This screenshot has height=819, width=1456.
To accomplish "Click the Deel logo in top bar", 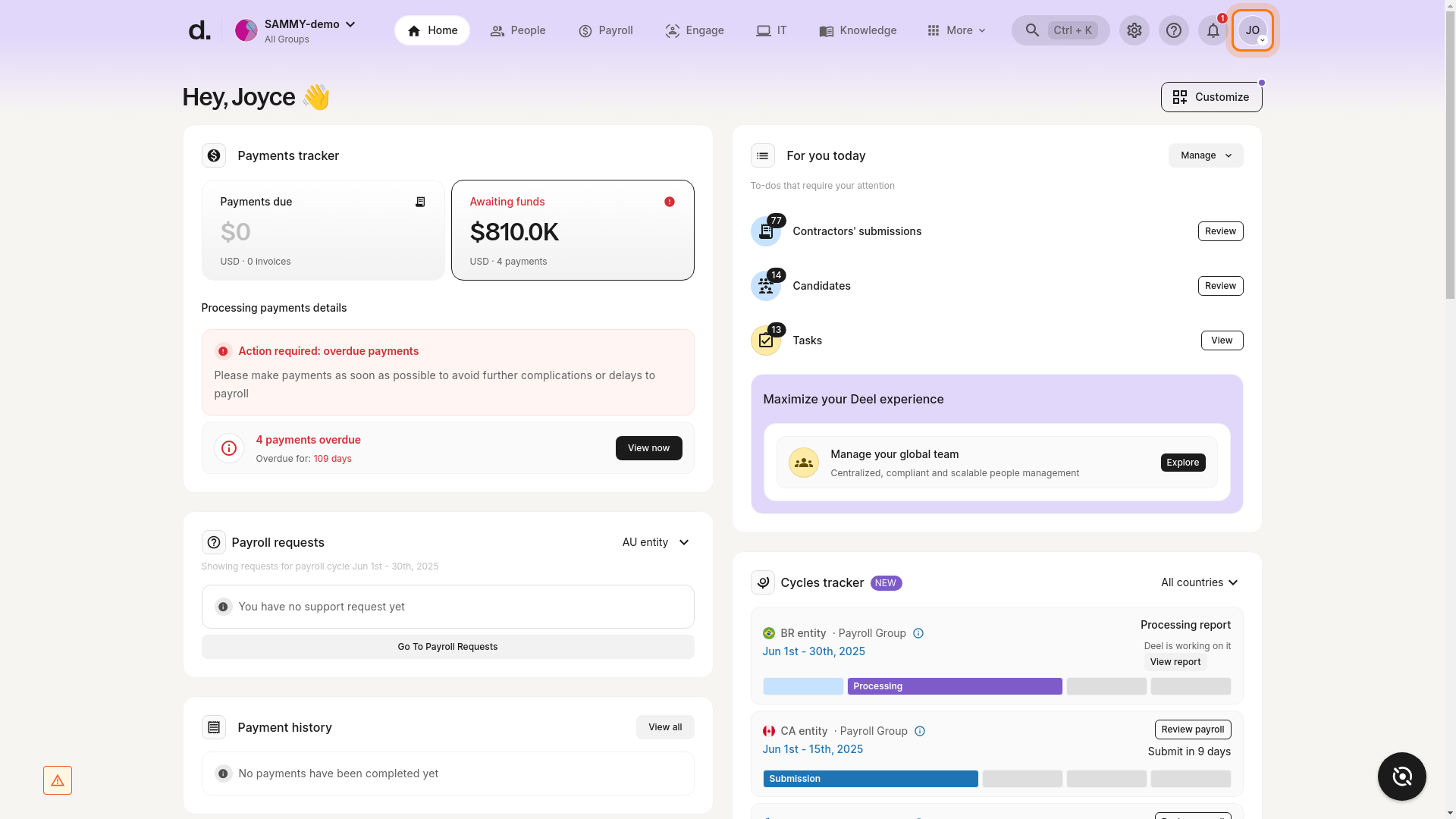I will (x=199, y=30).
